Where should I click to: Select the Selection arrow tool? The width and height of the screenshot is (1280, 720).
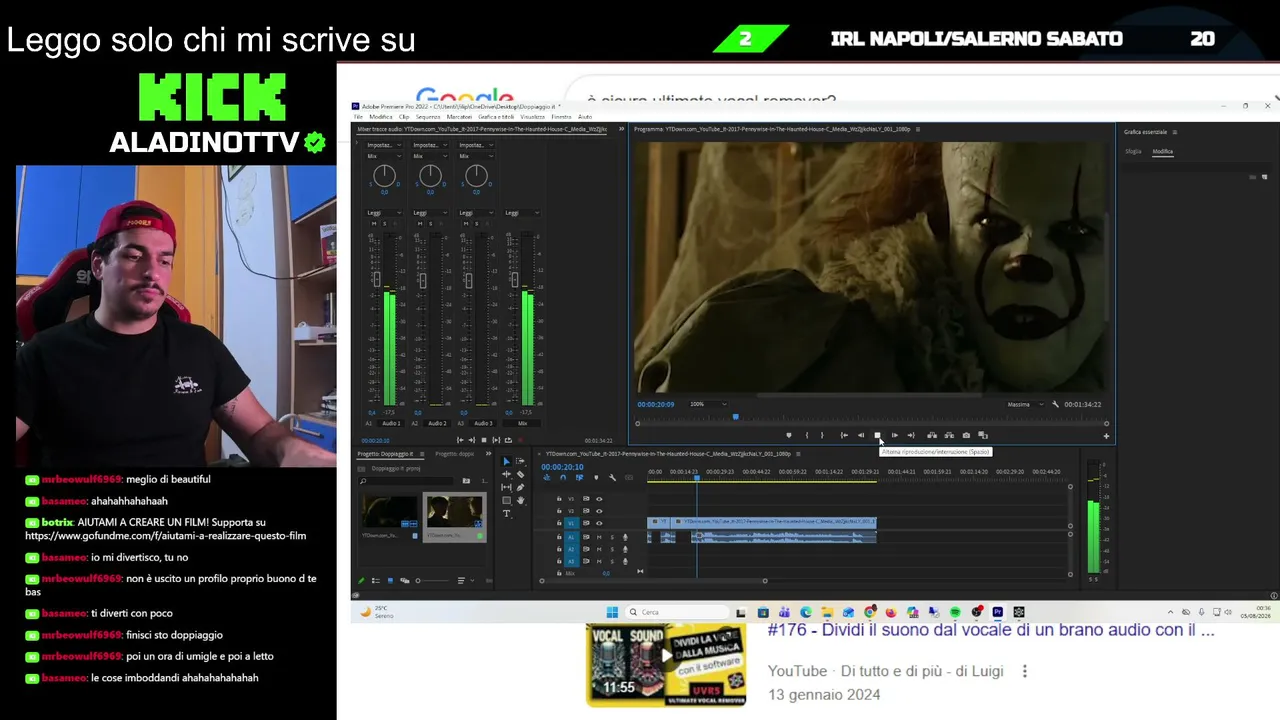point(506,461)
